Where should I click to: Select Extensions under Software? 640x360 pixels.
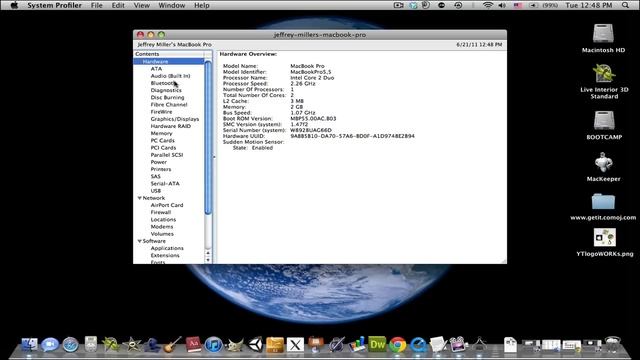tap(165, 256)
